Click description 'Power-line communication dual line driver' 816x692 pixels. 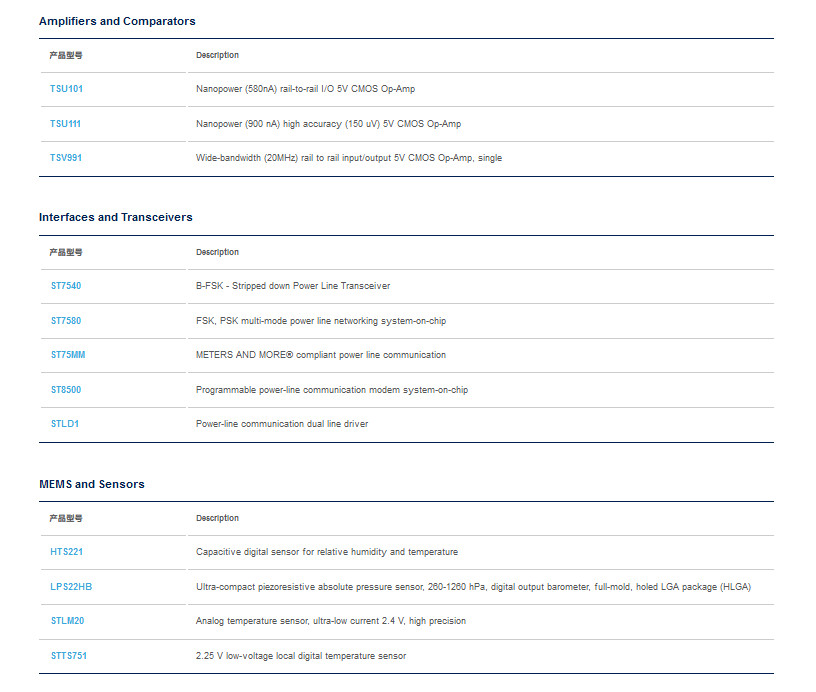click(282, 424)
